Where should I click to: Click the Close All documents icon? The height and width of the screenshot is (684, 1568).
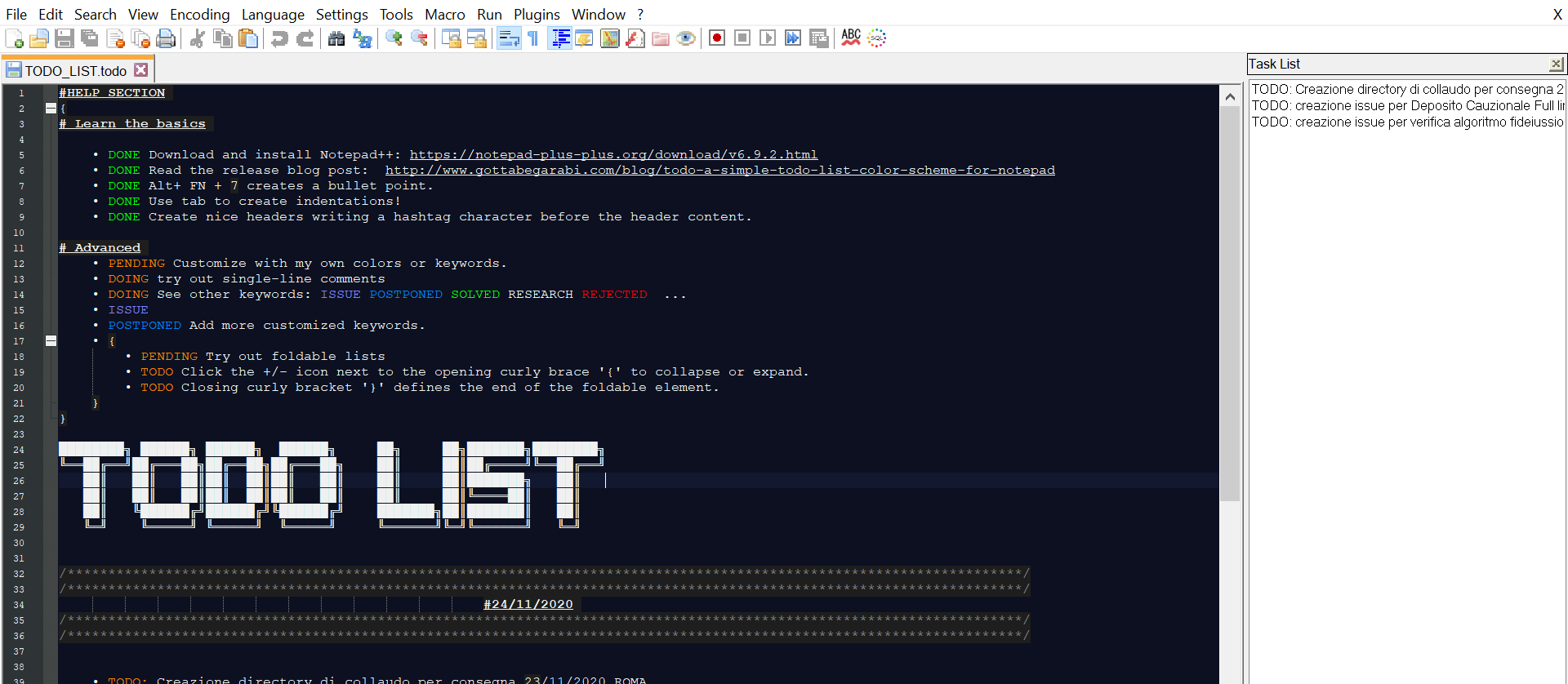(x=140, y=38)
